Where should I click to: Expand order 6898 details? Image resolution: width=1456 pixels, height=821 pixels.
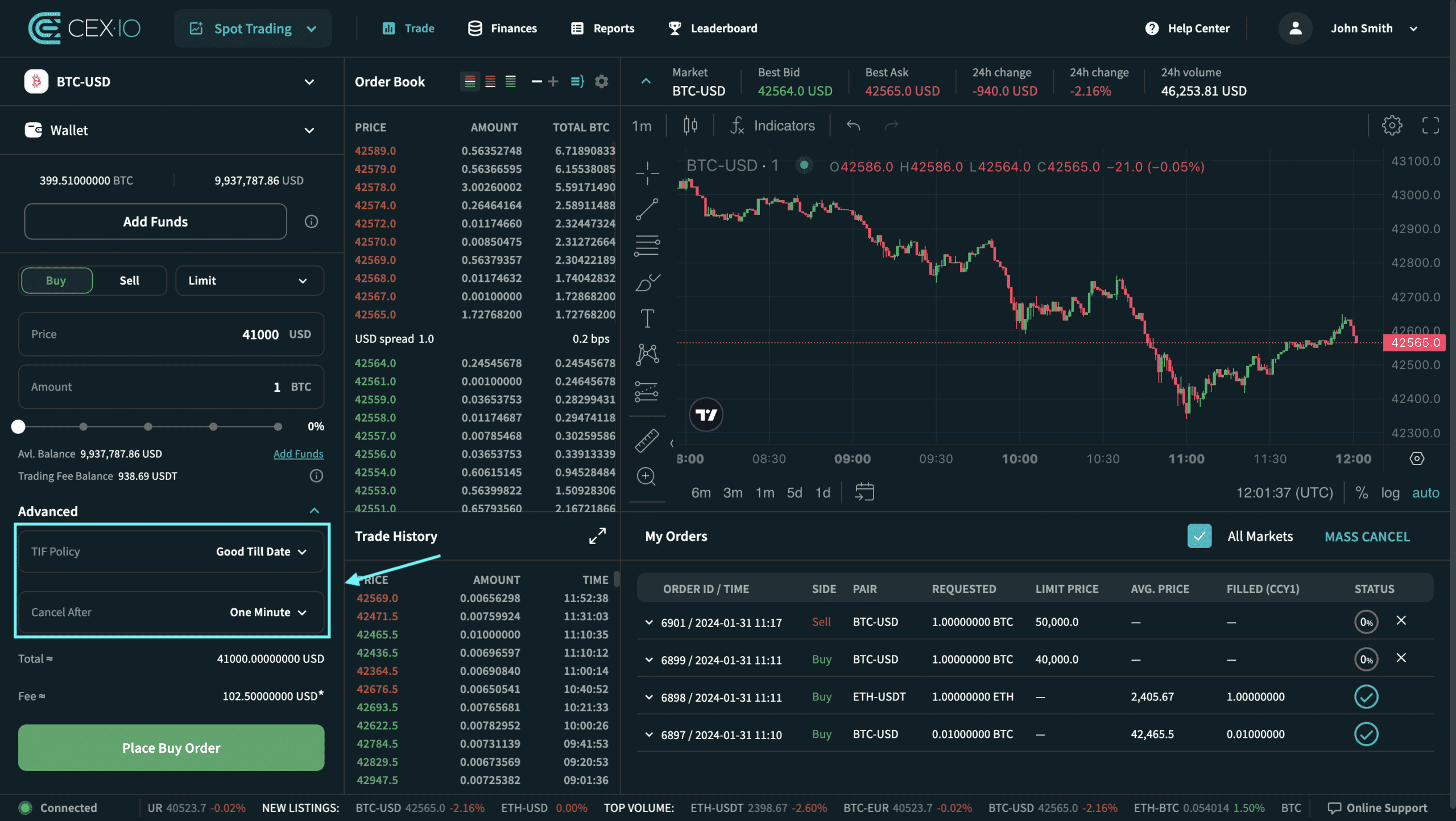click(649, 697)
